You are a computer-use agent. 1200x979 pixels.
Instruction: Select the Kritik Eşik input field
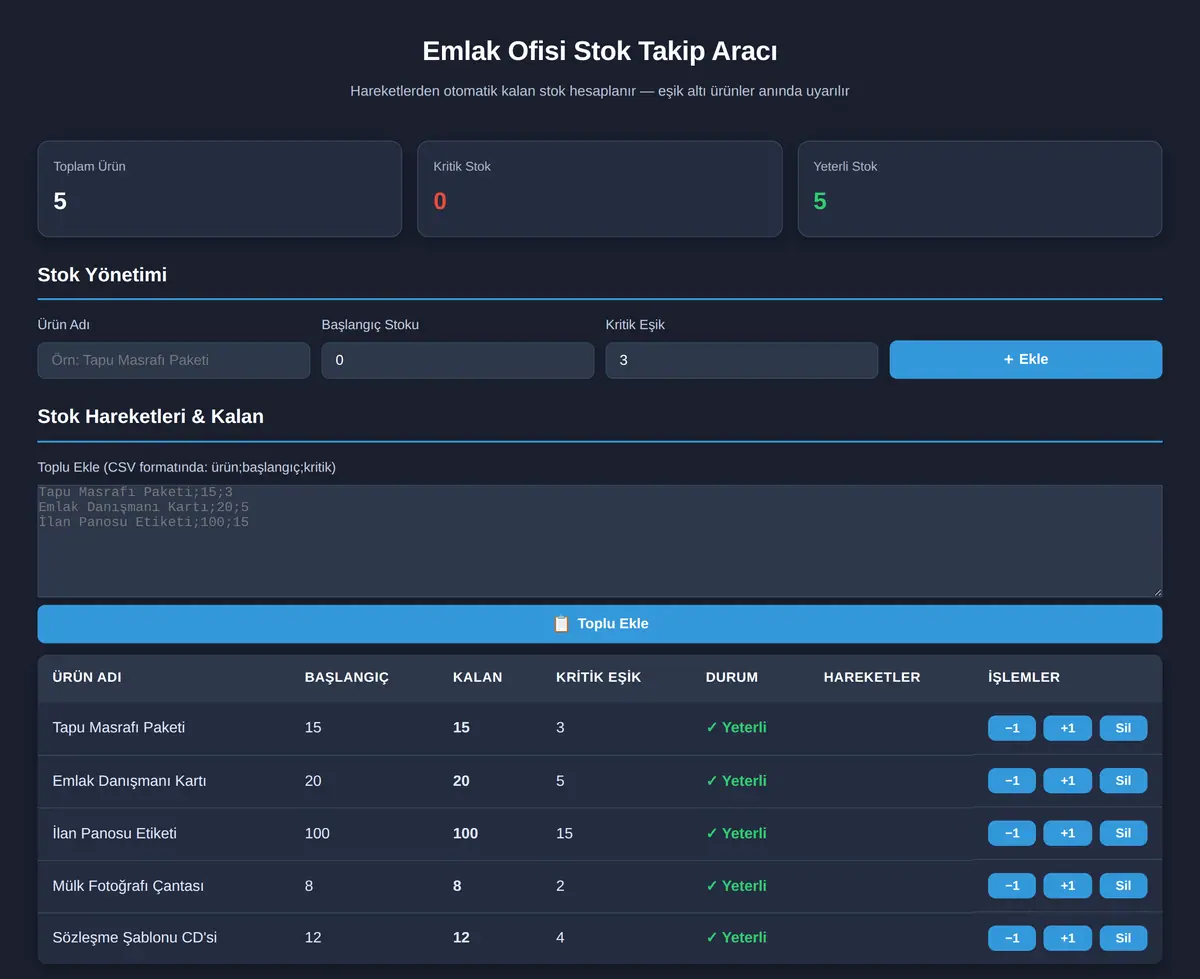[742, 360]
